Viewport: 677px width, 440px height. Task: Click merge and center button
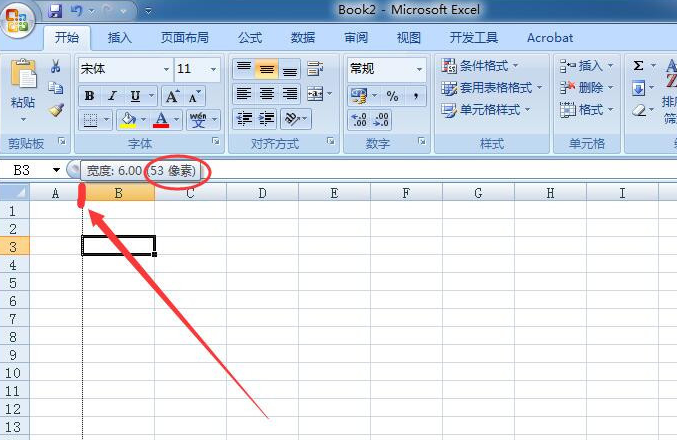(x=315, y=93)
